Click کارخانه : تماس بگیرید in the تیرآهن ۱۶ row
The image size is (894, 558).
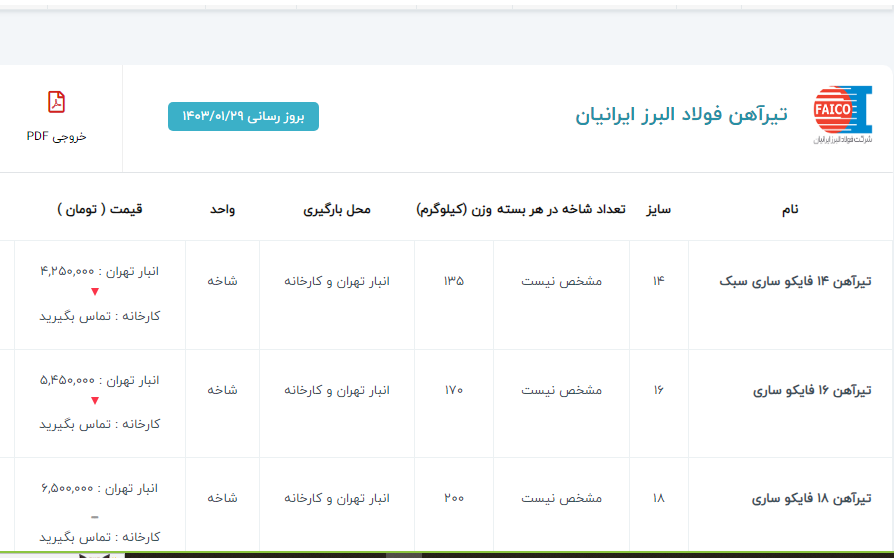(x=100, y=424)
